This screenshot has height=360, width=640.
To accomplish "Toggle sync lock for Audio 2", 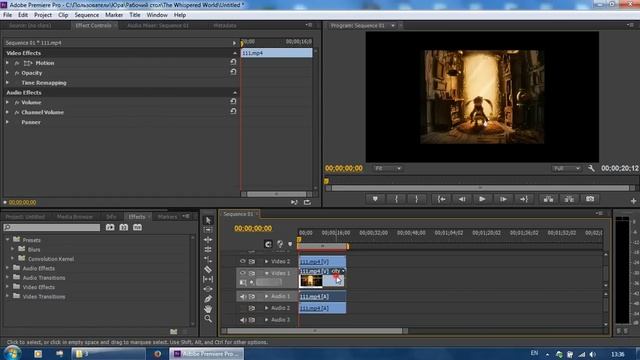I will (252, 308).
